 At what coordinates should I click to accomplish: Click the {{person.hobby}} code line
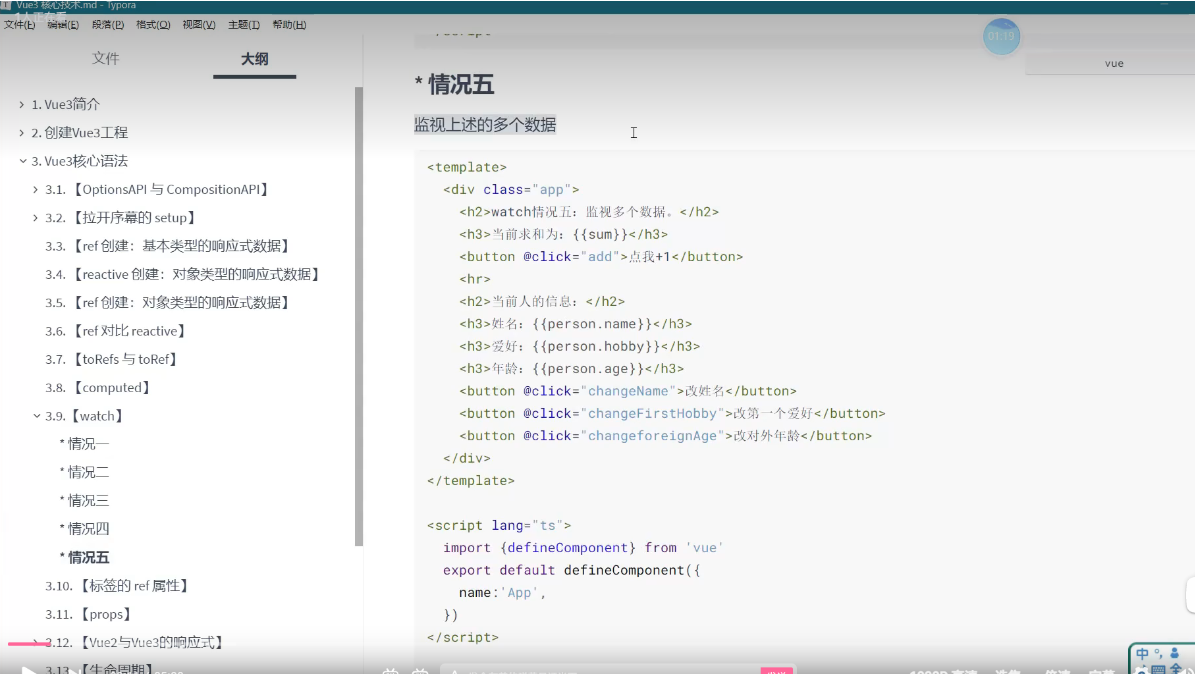(x=579, y=346)
